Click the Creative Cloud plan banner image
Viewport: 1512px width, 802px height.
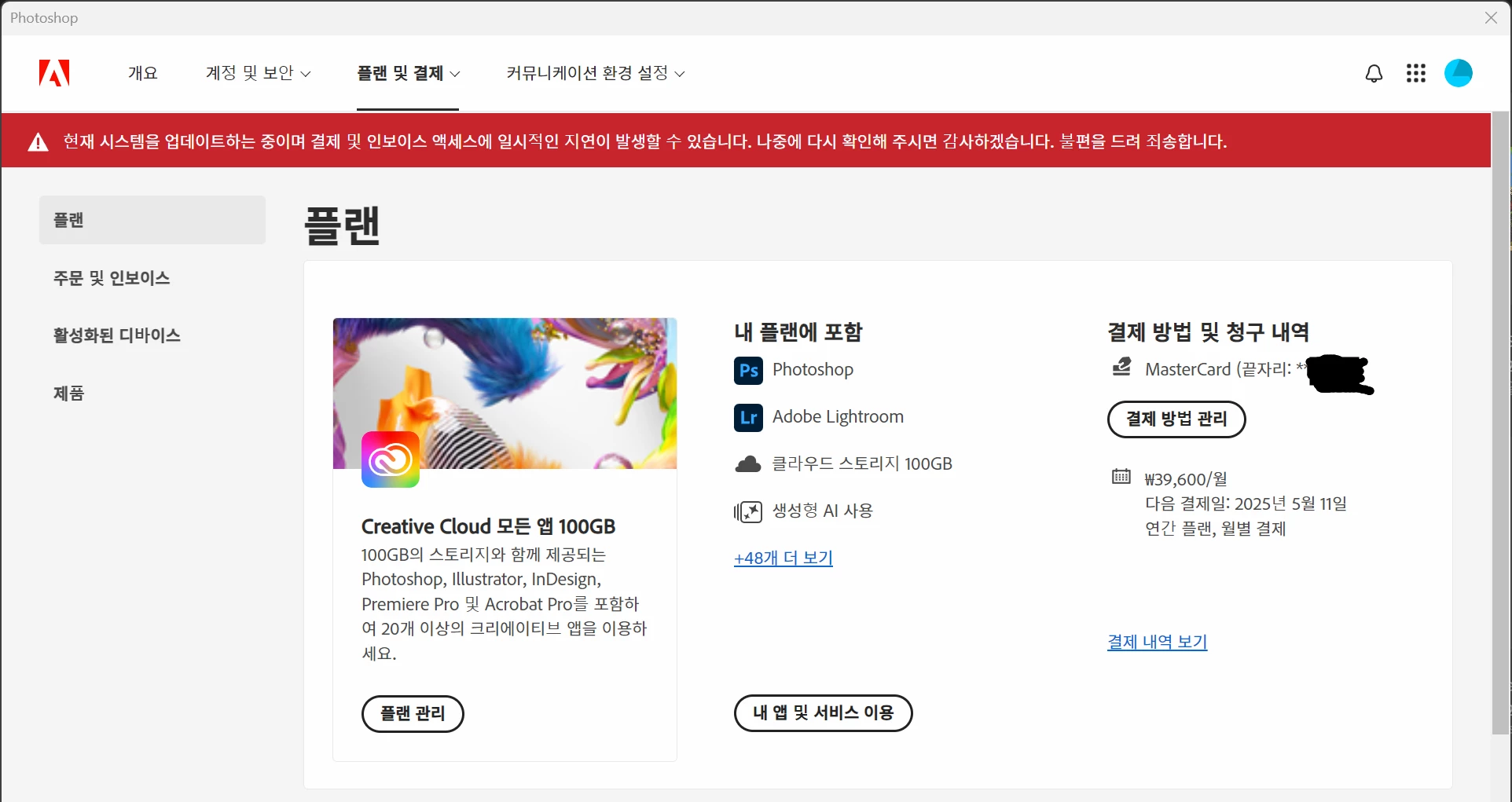click(x=505, y=394)
